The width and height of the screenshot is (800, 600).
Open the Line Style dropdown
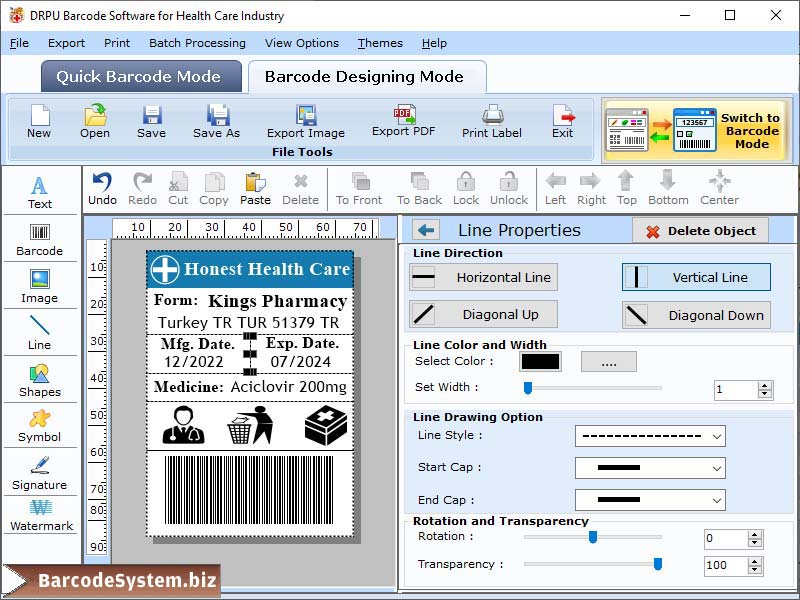click(x=650, y=436)
